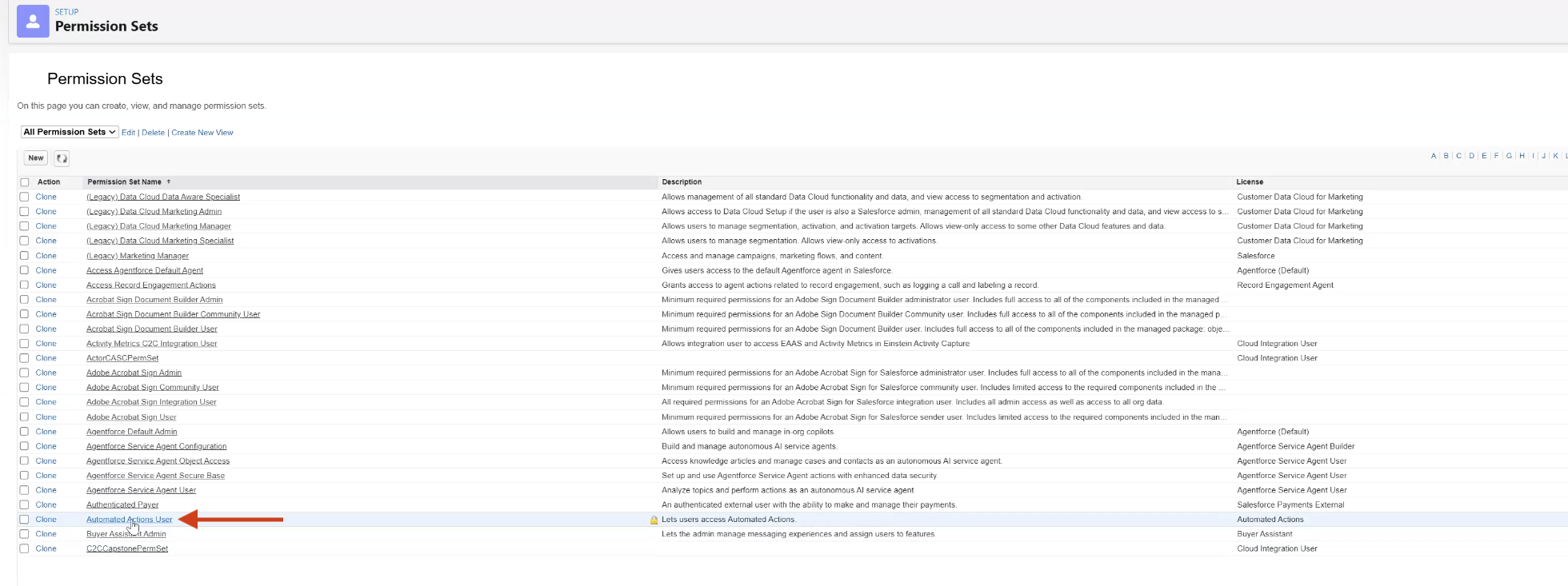Filter list by letter B

point(1446,156)
